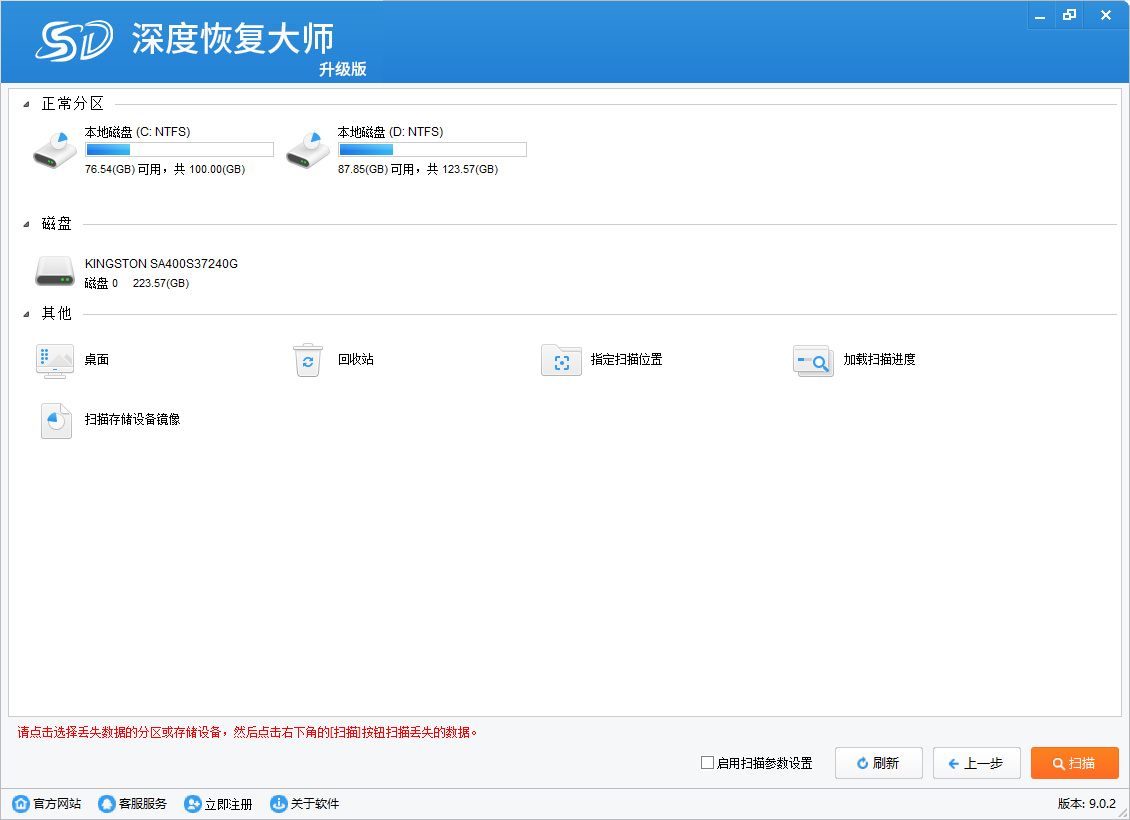Collapse the 正常分区 section
Screen dimensions: 1130x820
click(x=27, y=104)
